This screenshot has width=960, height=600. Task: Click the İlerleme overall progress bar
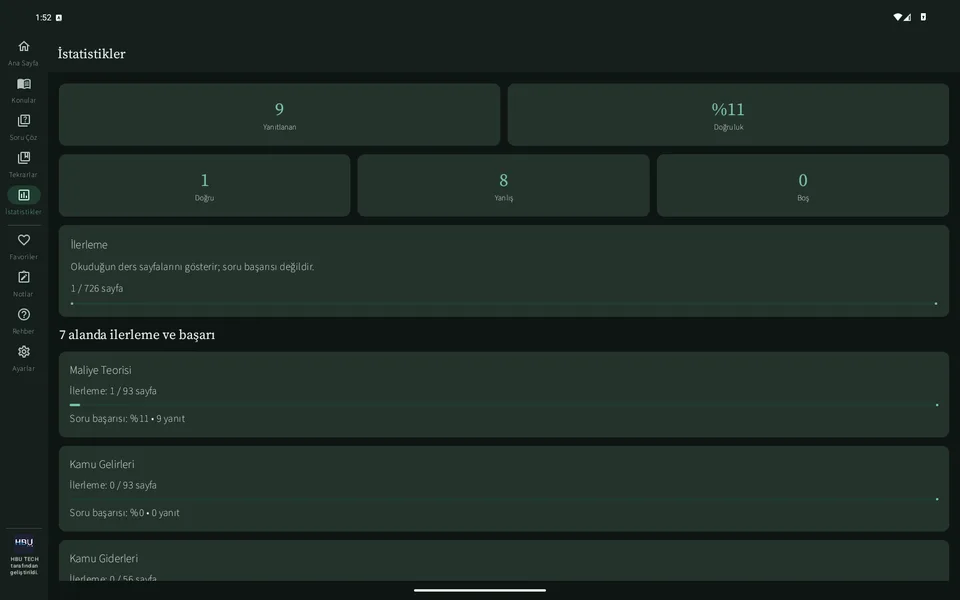(x=504, y=304)
